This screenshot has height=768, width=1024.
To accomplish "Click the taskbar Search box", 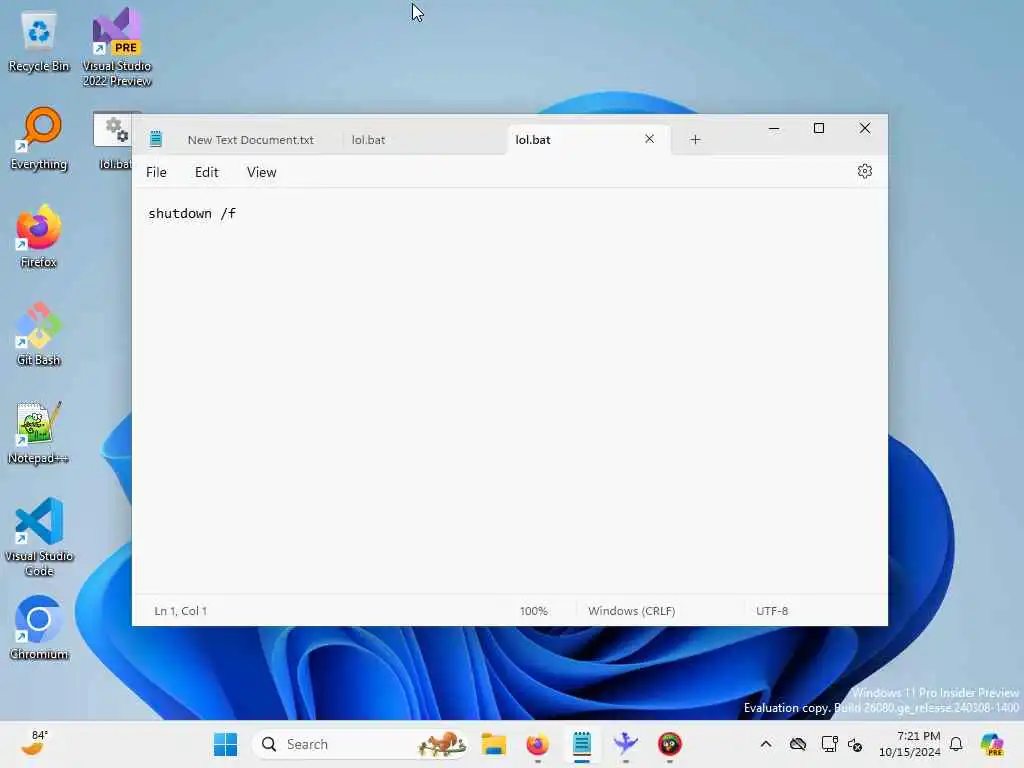I will pos(360,744).
